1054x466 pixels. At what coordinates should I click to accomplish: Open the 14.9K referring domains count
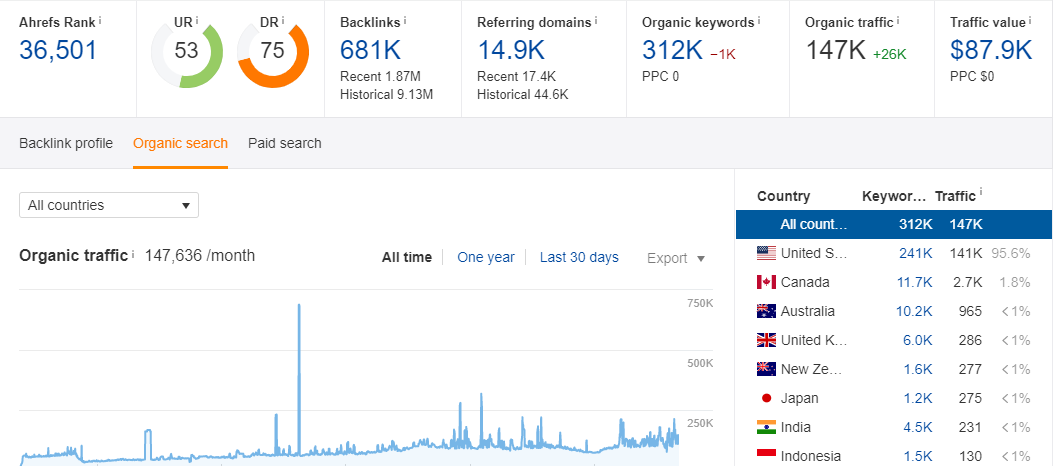(x=511, y=50)
